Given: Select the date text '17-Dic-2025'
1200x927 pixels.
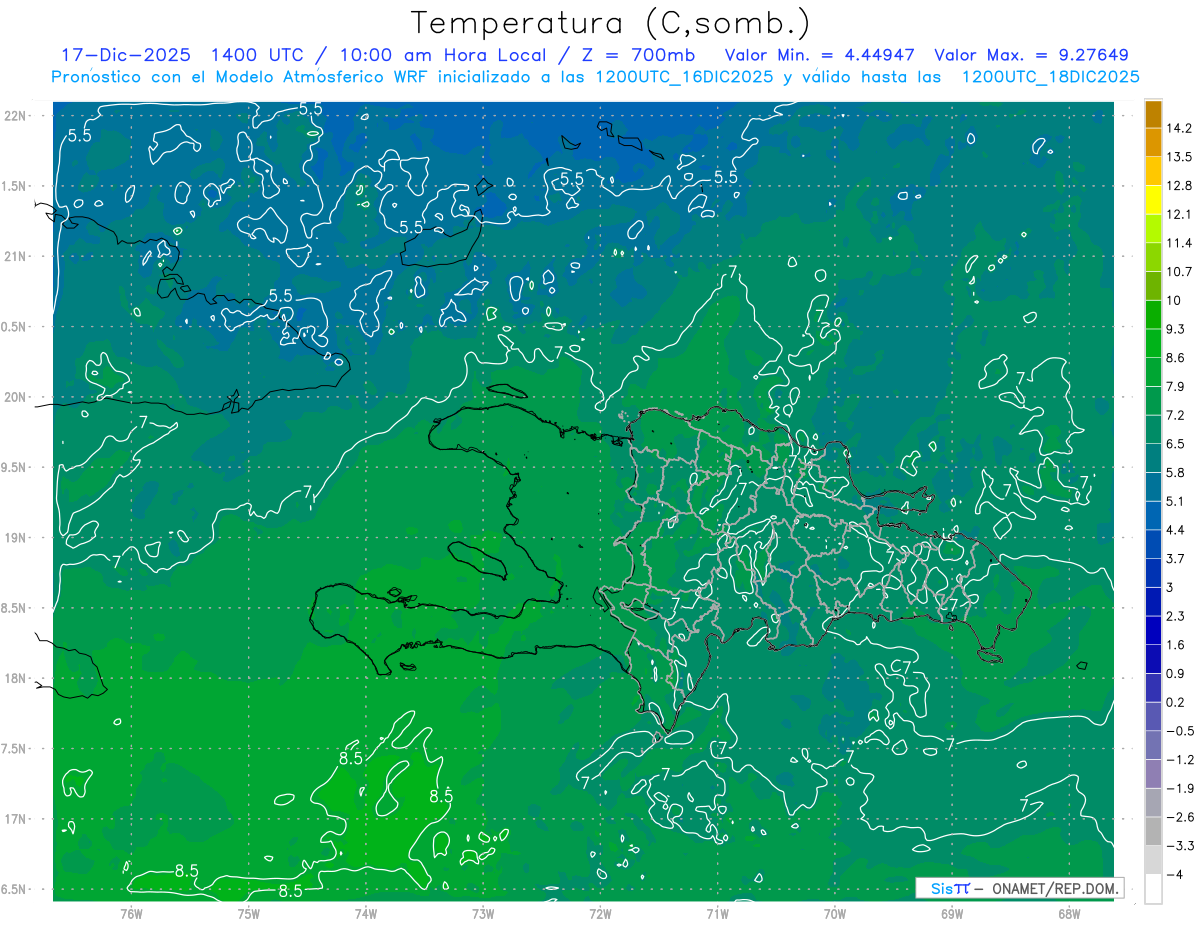Looking at the screenshot, I should (x=126, y=55).
